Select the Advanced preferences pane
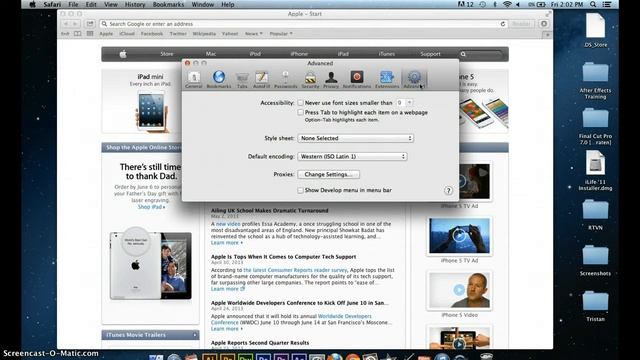 [414, 80]
